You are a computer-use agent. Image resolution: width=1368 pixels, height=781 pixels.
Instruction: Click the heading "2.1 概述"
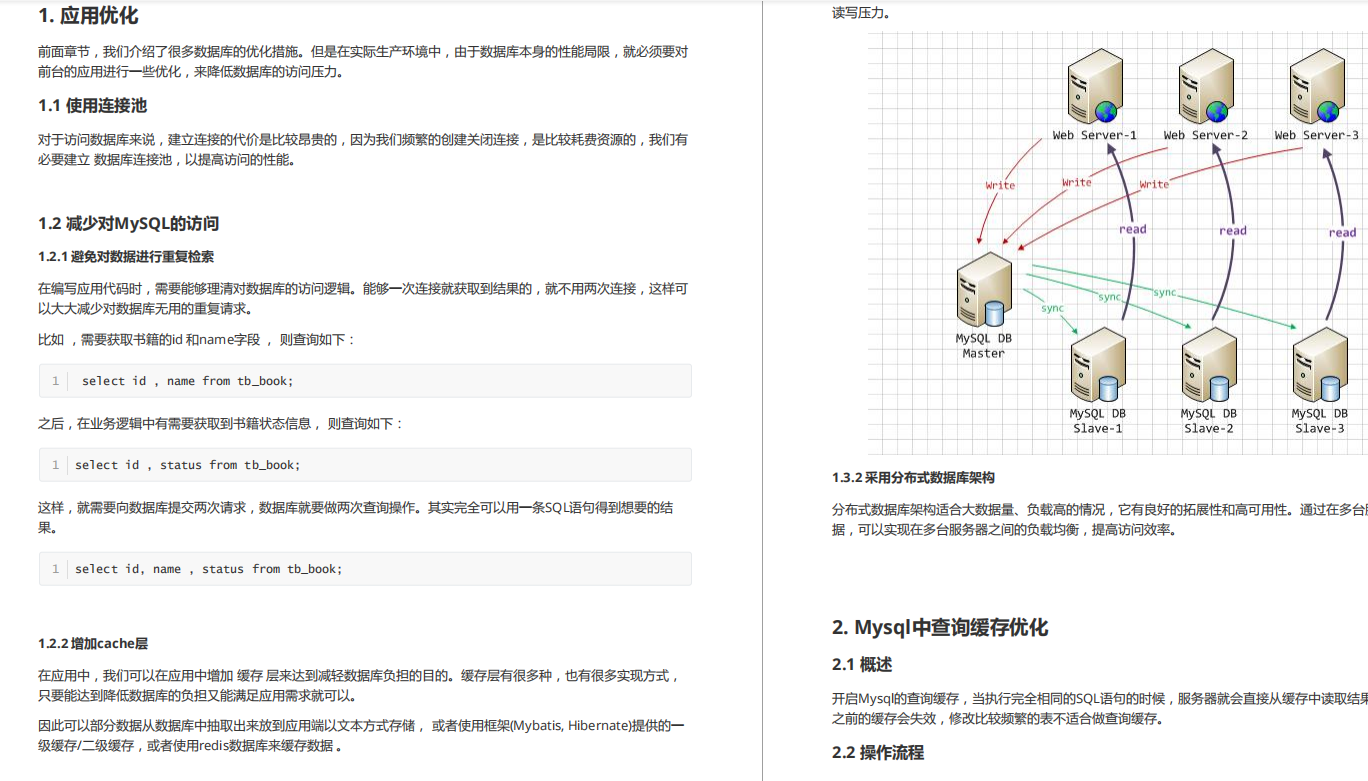[862, 664]
